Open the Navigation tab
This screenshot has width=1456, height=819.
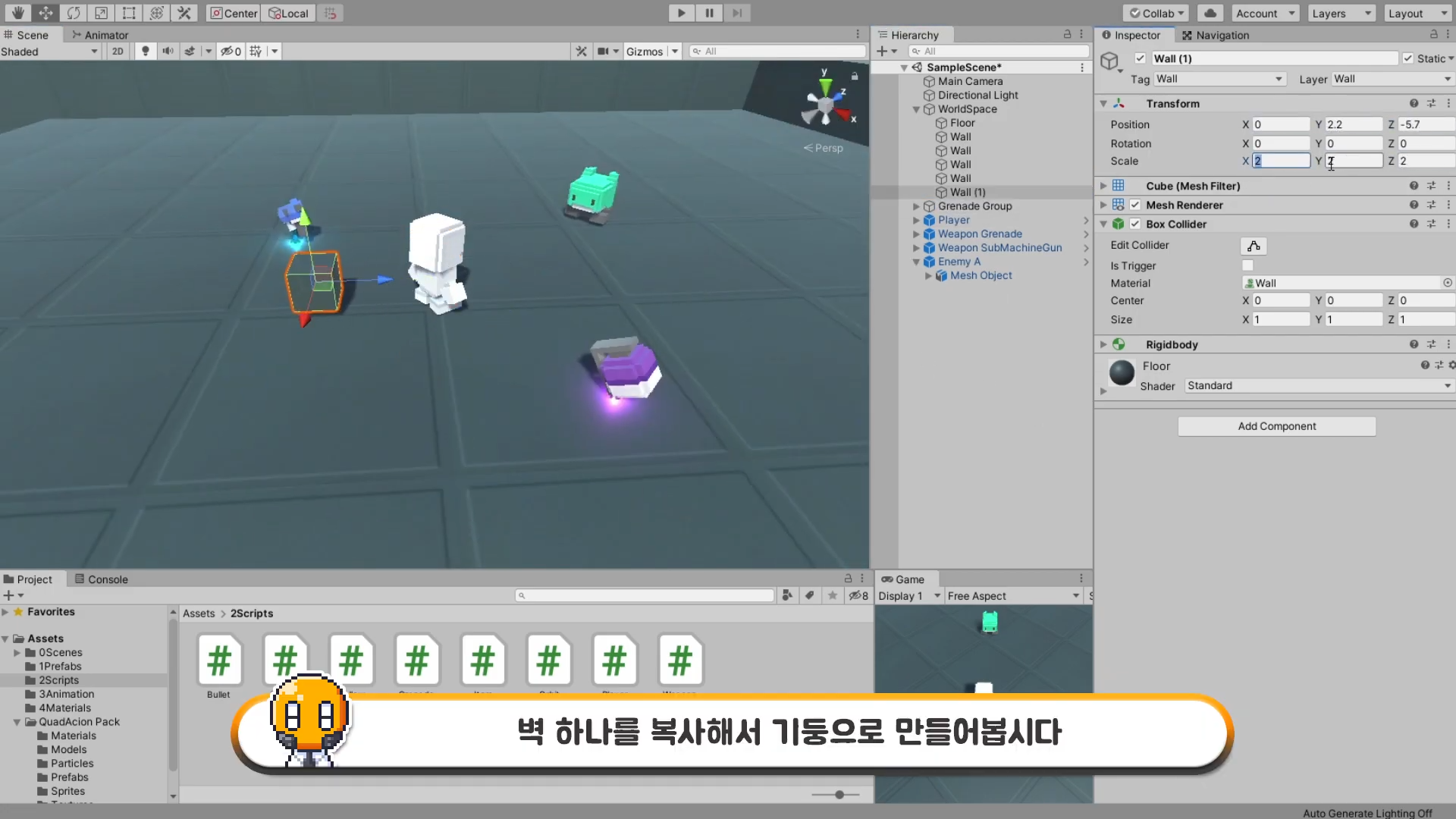(1216, 35)
